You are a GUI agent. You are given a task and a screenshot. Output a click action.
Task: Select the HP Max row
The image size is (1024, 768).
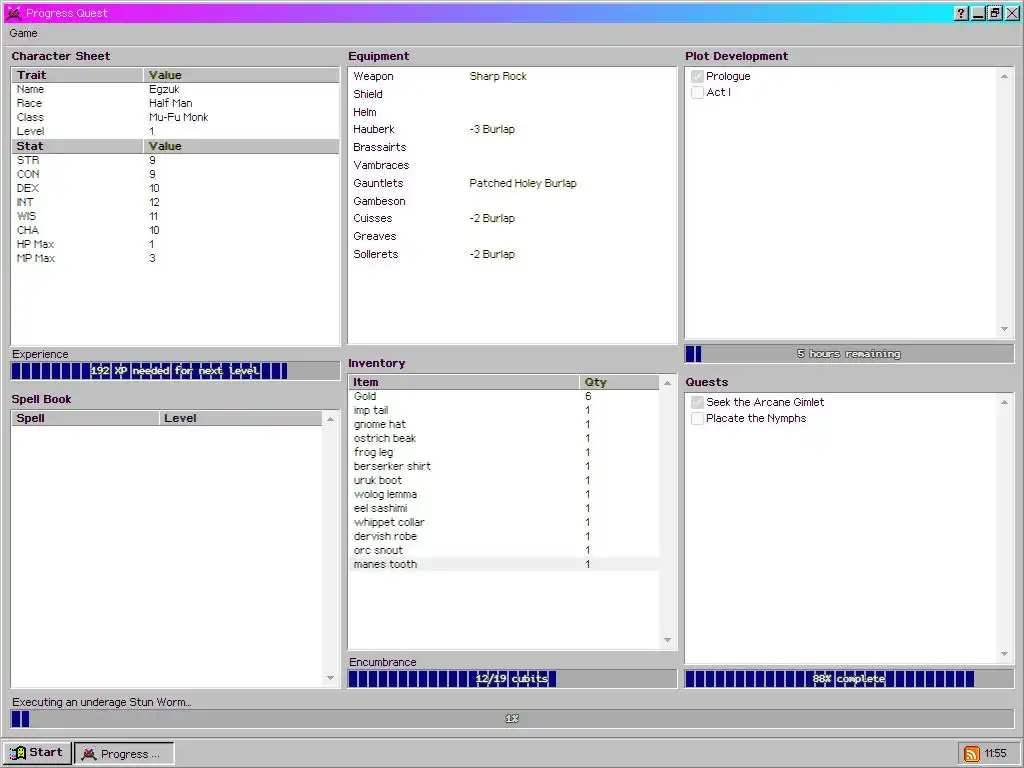pos(175,244)
